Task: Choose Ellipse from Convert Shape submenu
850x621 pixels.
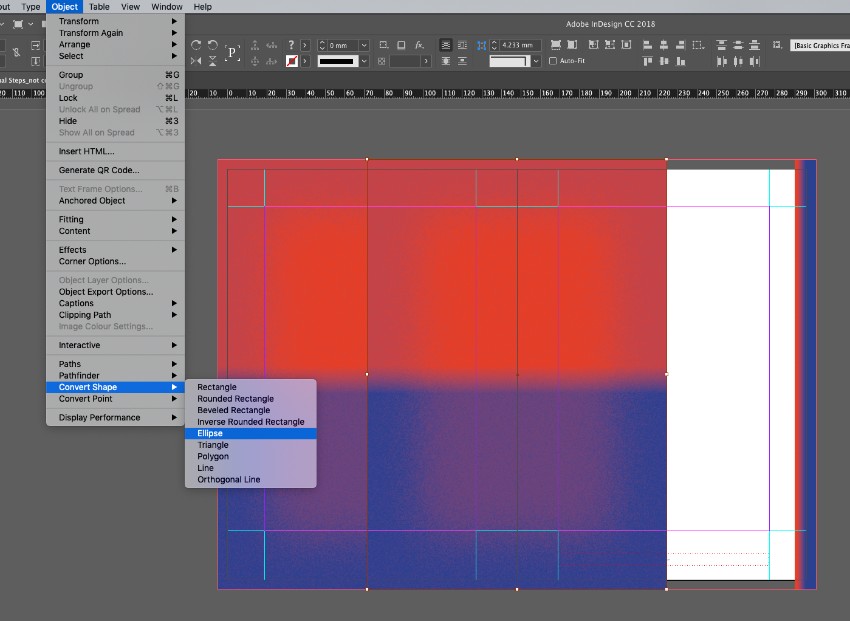Action: coord(210,433)
